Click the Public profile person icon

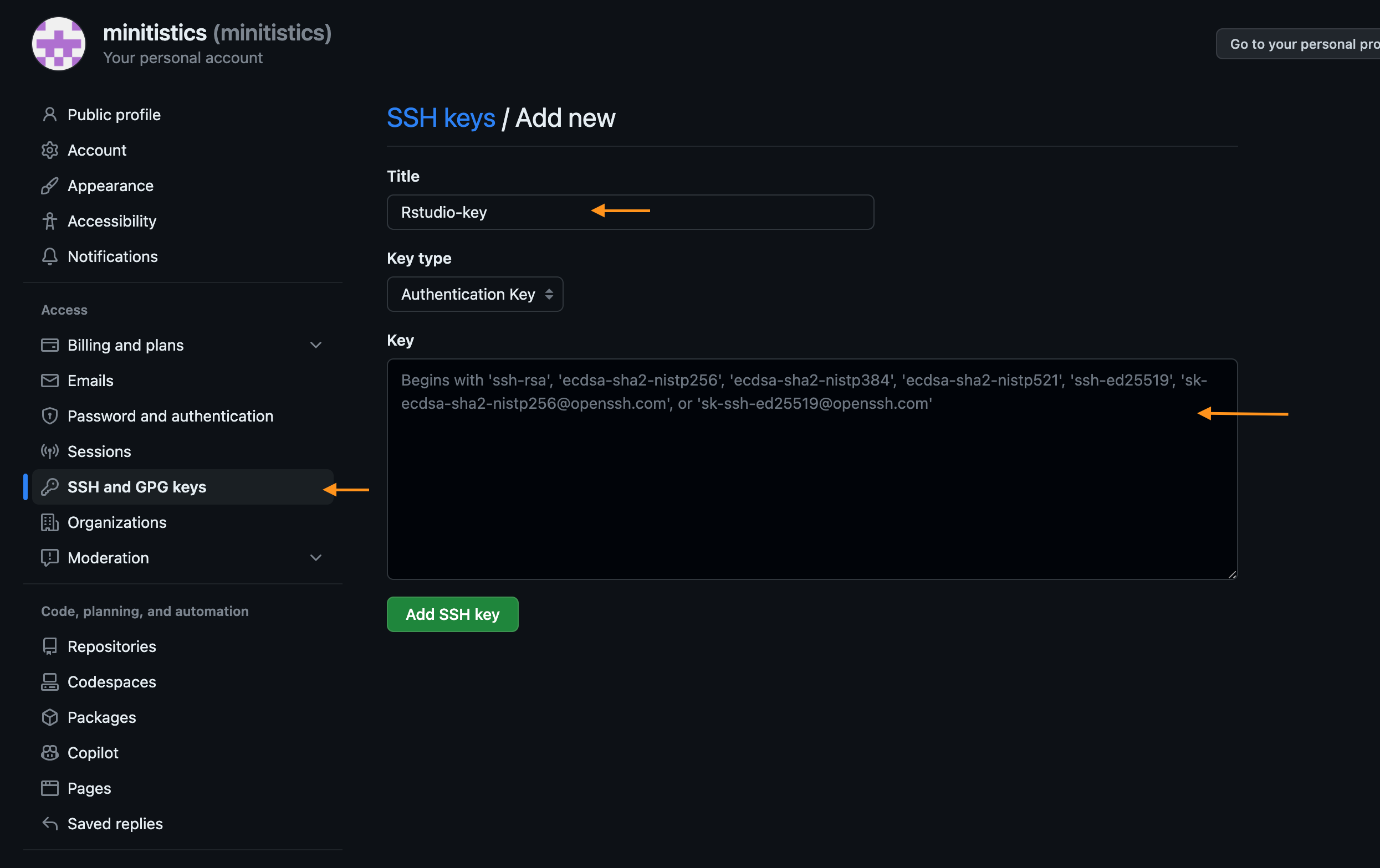(x=50, y=115)
